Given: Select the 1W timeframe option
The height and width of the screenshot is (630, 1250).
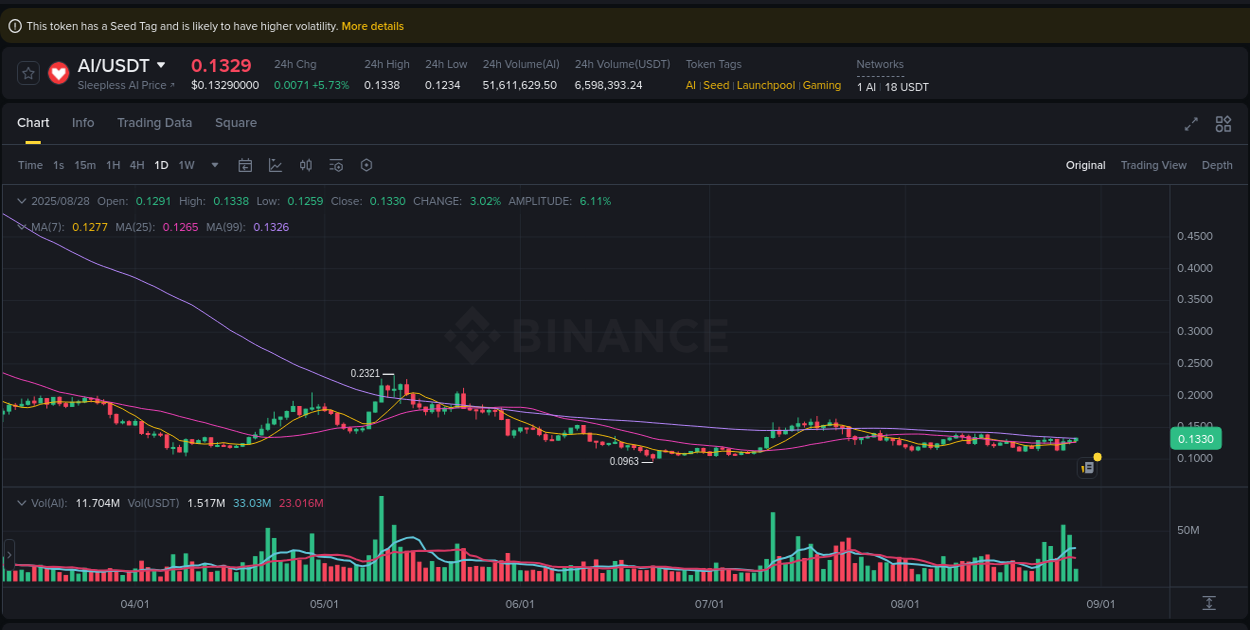Looking at the screenshot, I should [186, 165].
